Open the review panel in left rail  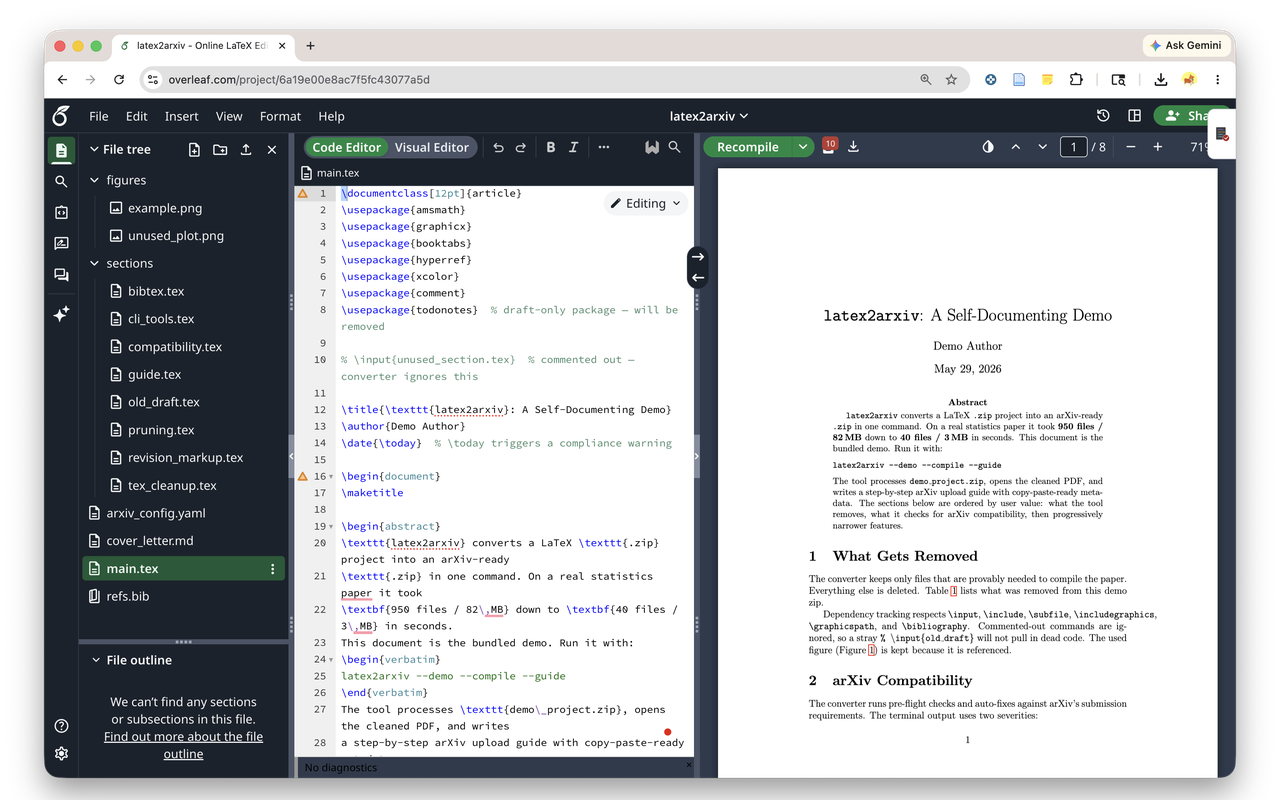(61, 243)
